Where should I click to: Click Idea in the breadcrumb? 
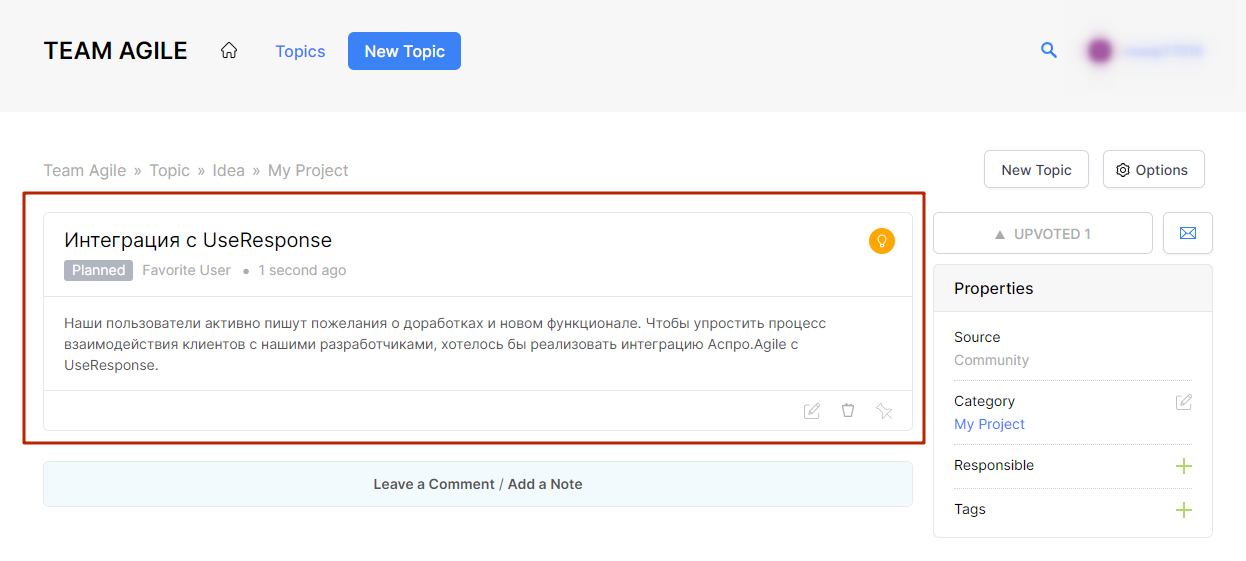228,170
